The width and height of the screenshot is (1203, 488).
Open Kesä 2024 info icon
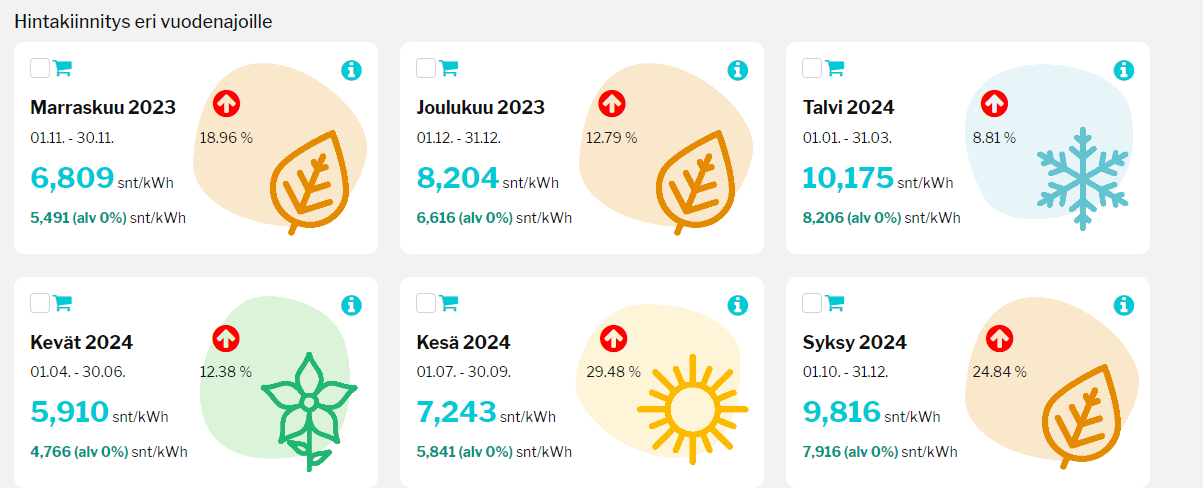pyautogui.click(x=737, y=305)
